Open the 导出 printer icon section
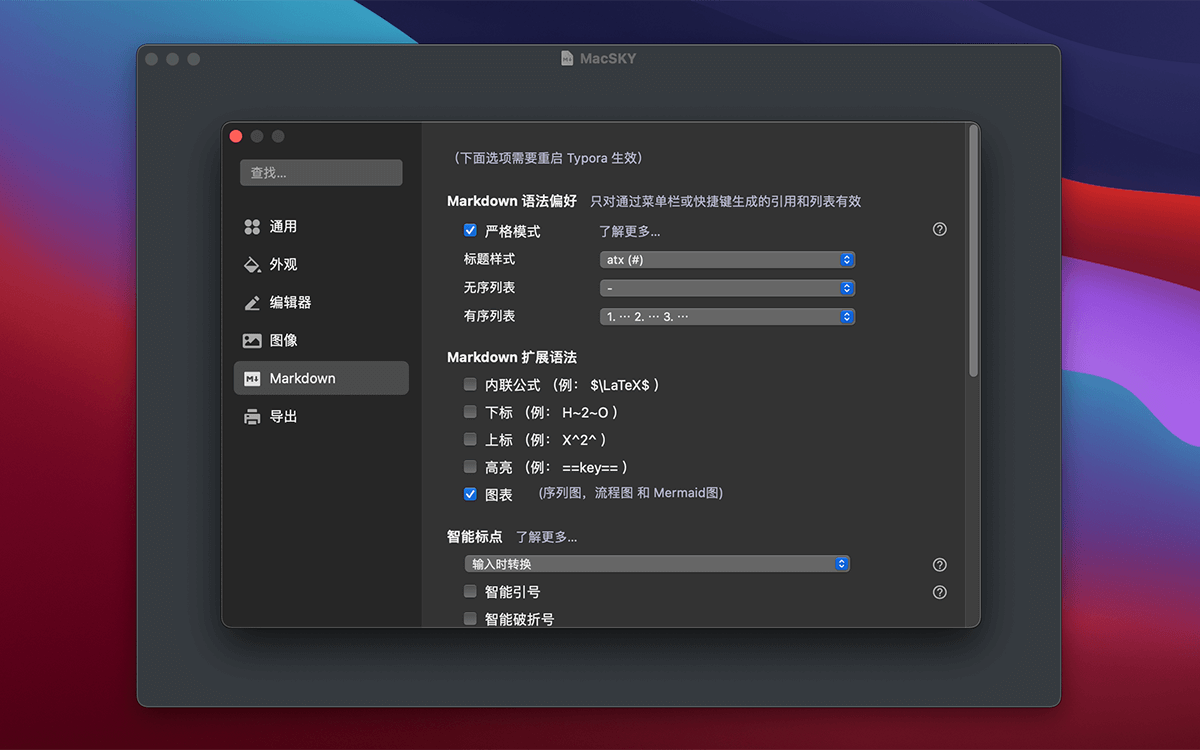The image size is (1200, 750). (x=252, y=417)
